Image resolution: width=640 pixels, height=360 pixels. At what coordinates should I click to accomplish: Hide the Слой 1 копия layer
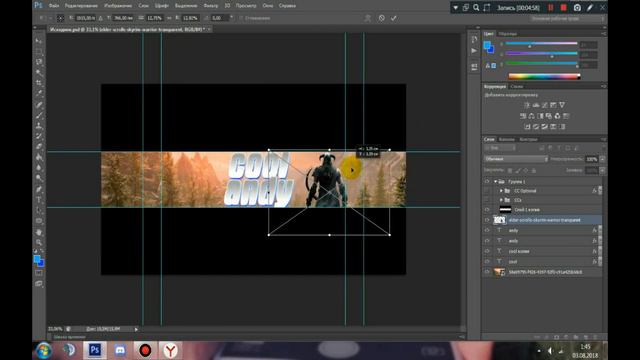click(487, 209)
